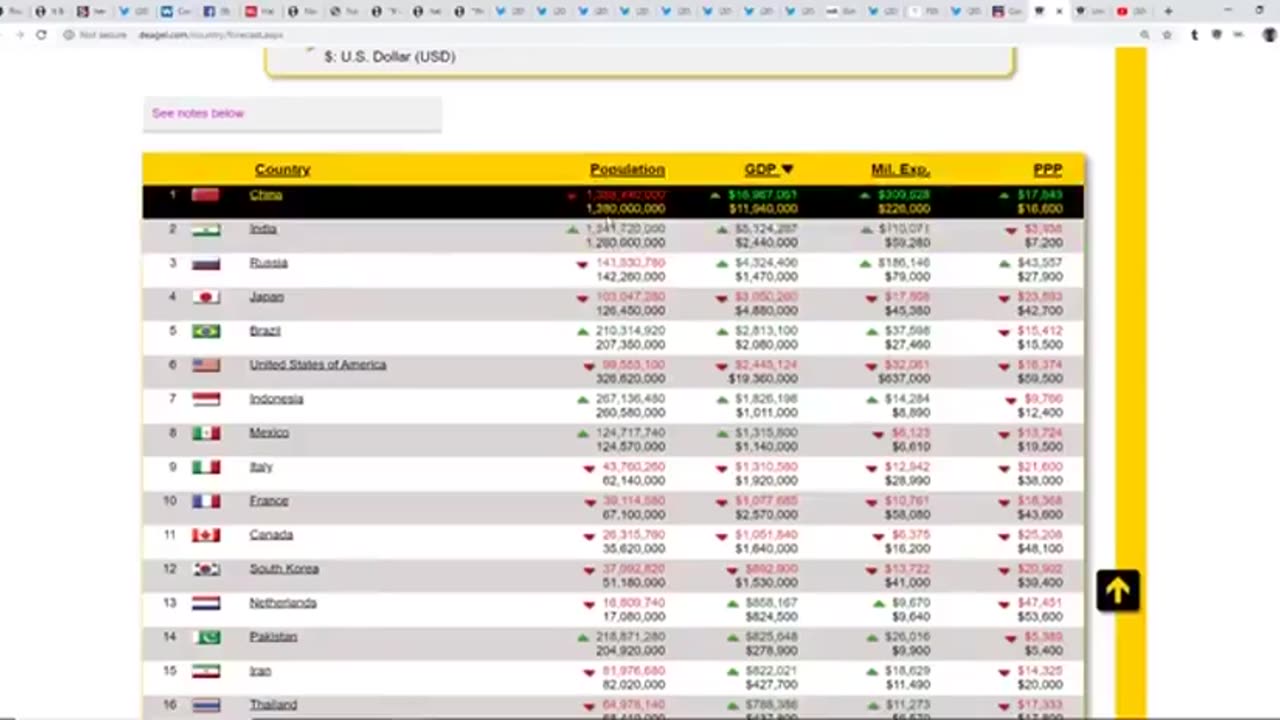
Task: Bookmark this page with the star icon
Action: [x=1167, y=34]
